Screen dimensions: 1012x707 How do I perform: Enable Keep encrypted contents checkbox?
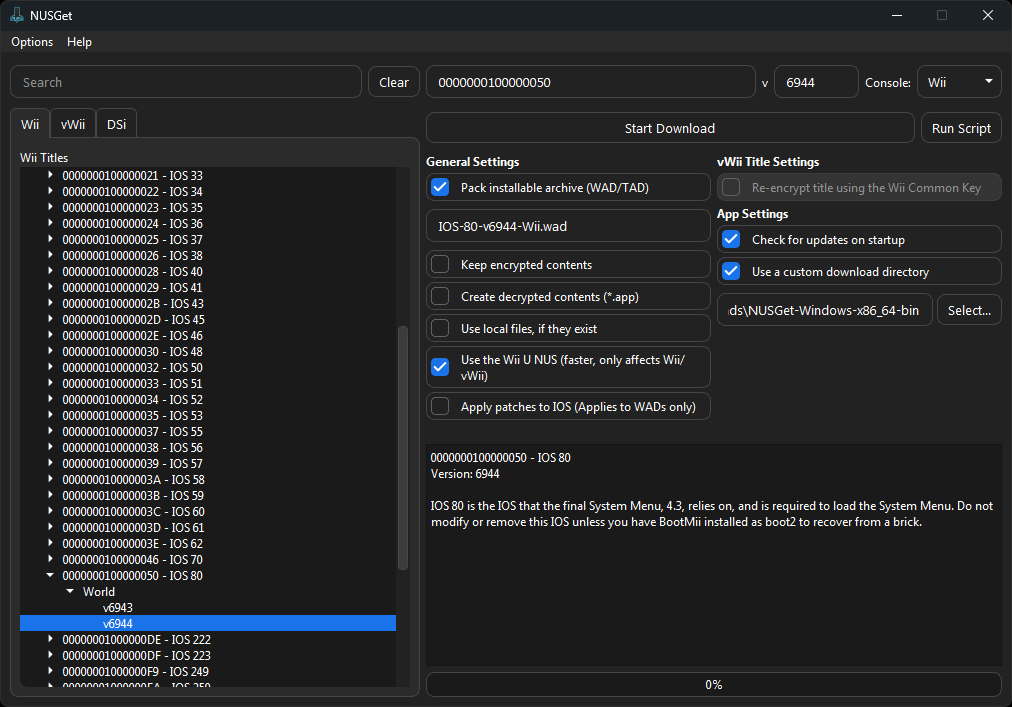[440, 265]
